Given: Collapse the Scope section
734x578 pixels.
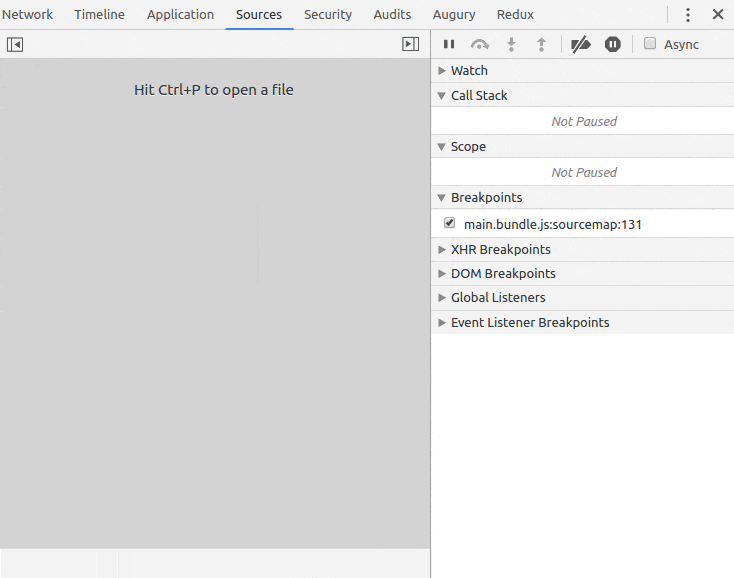Looking at the screenshot, I should (582, 146).
